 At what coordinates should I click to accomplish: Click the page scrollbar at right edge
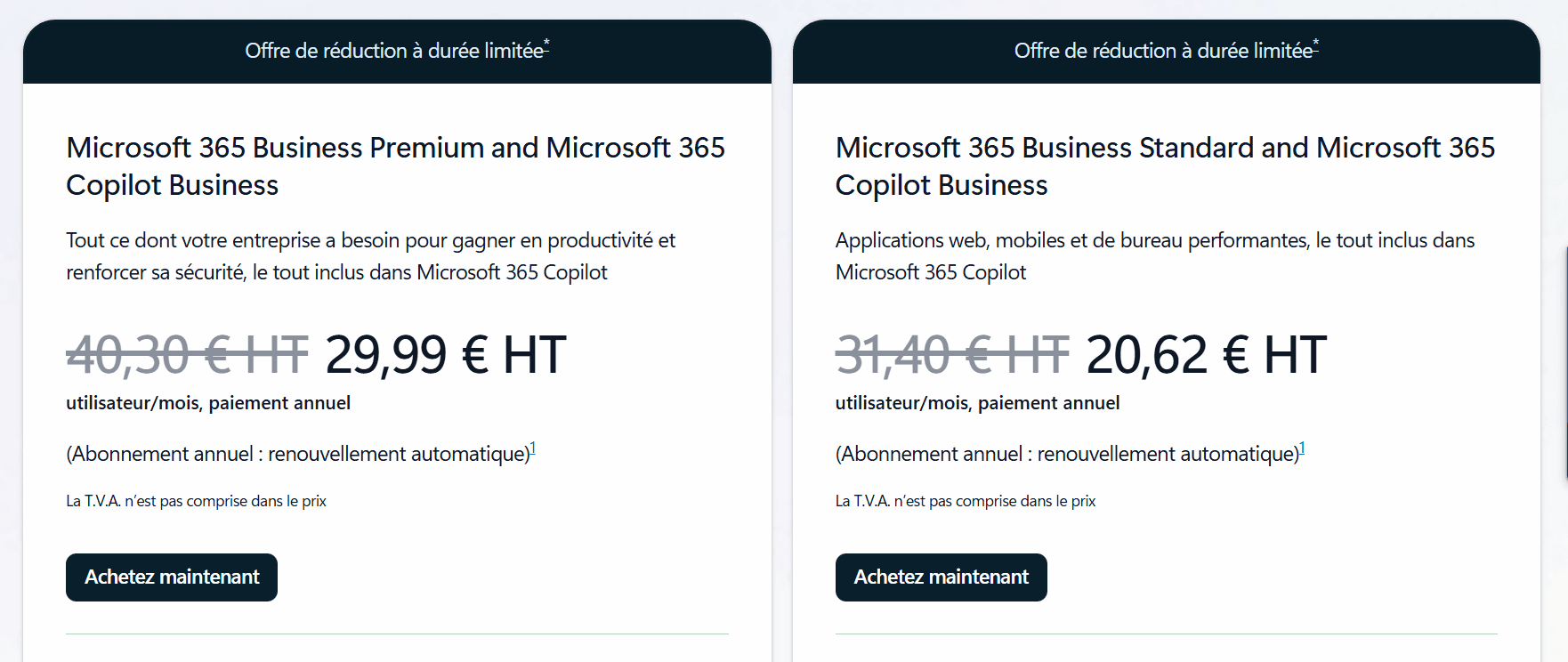point(1564,365)
